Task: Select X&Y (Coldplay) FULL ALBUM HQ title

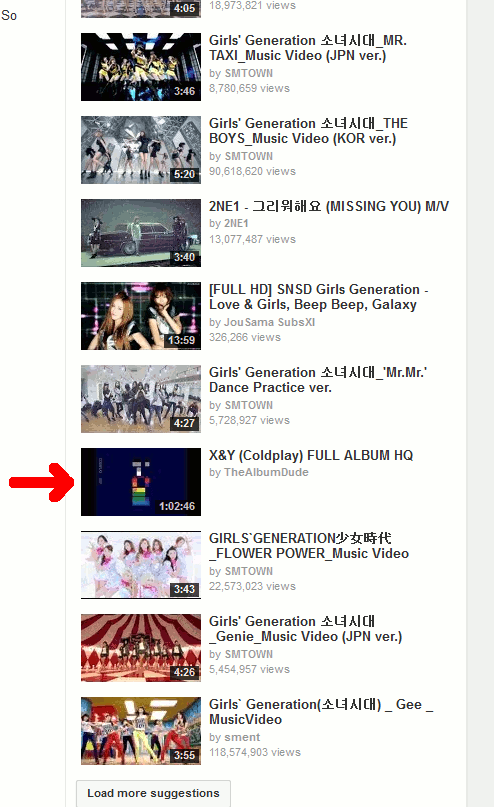Action: coord(311,455)
